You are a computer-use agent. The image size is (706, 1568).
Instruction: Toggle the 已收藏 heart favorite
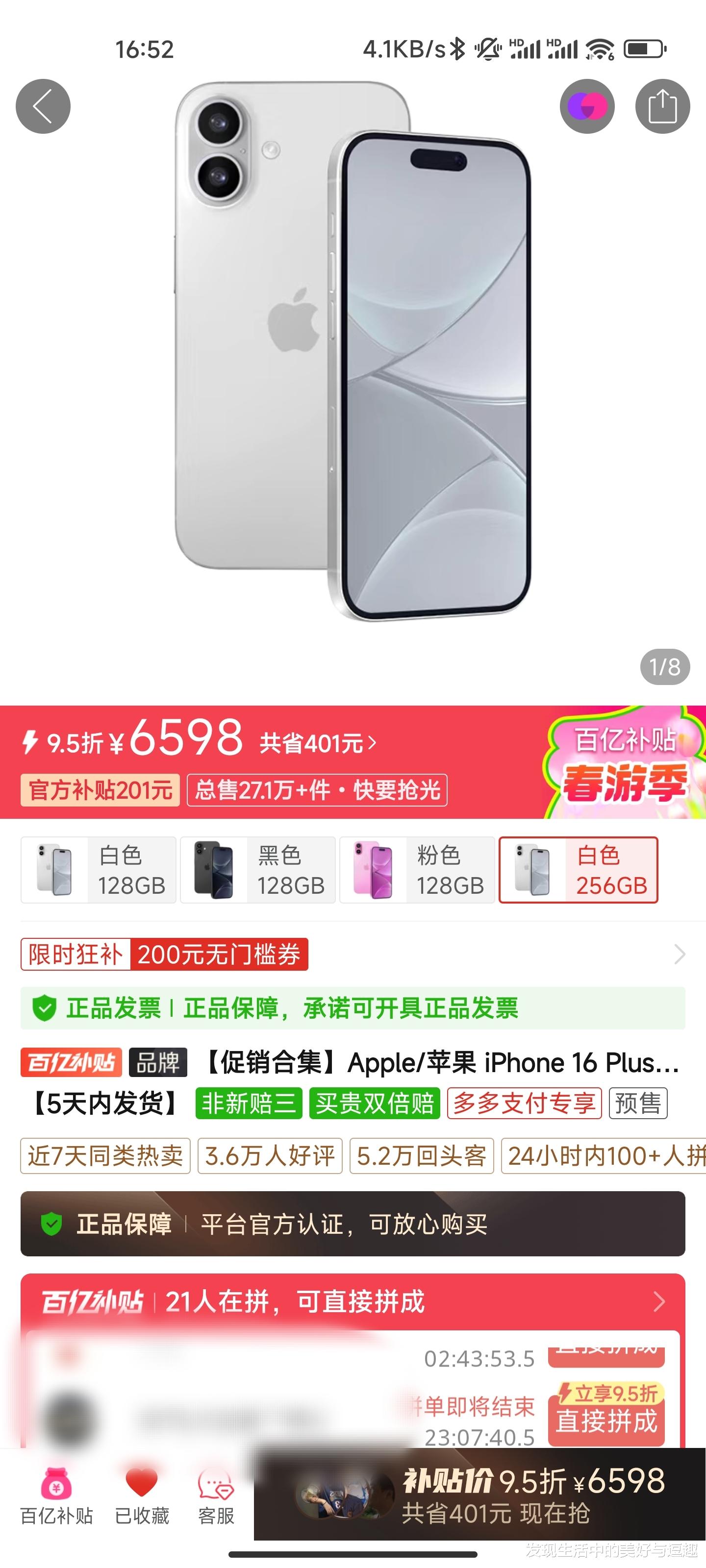click(x=141, y=1483)
